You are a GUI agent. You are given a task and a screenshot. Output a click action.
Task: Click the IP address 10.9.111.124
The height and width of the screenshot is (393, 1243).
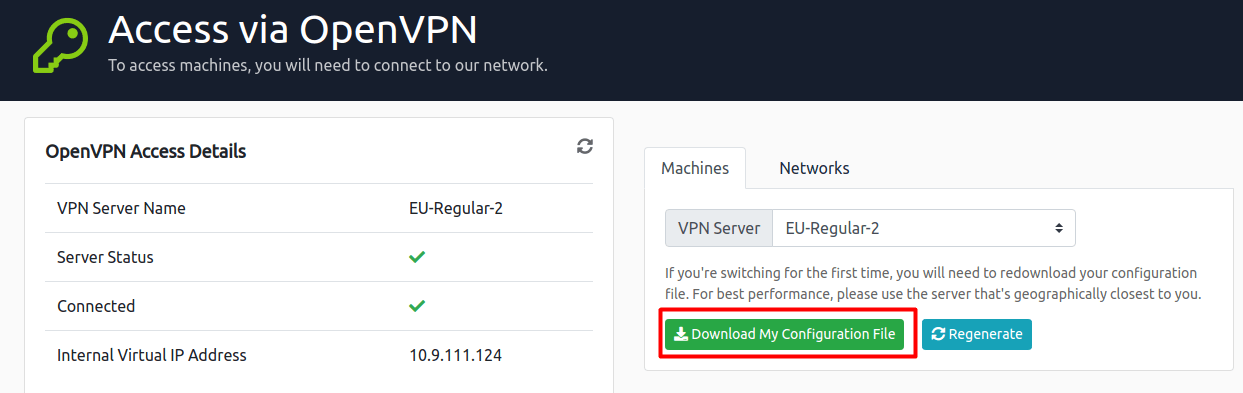456,354
